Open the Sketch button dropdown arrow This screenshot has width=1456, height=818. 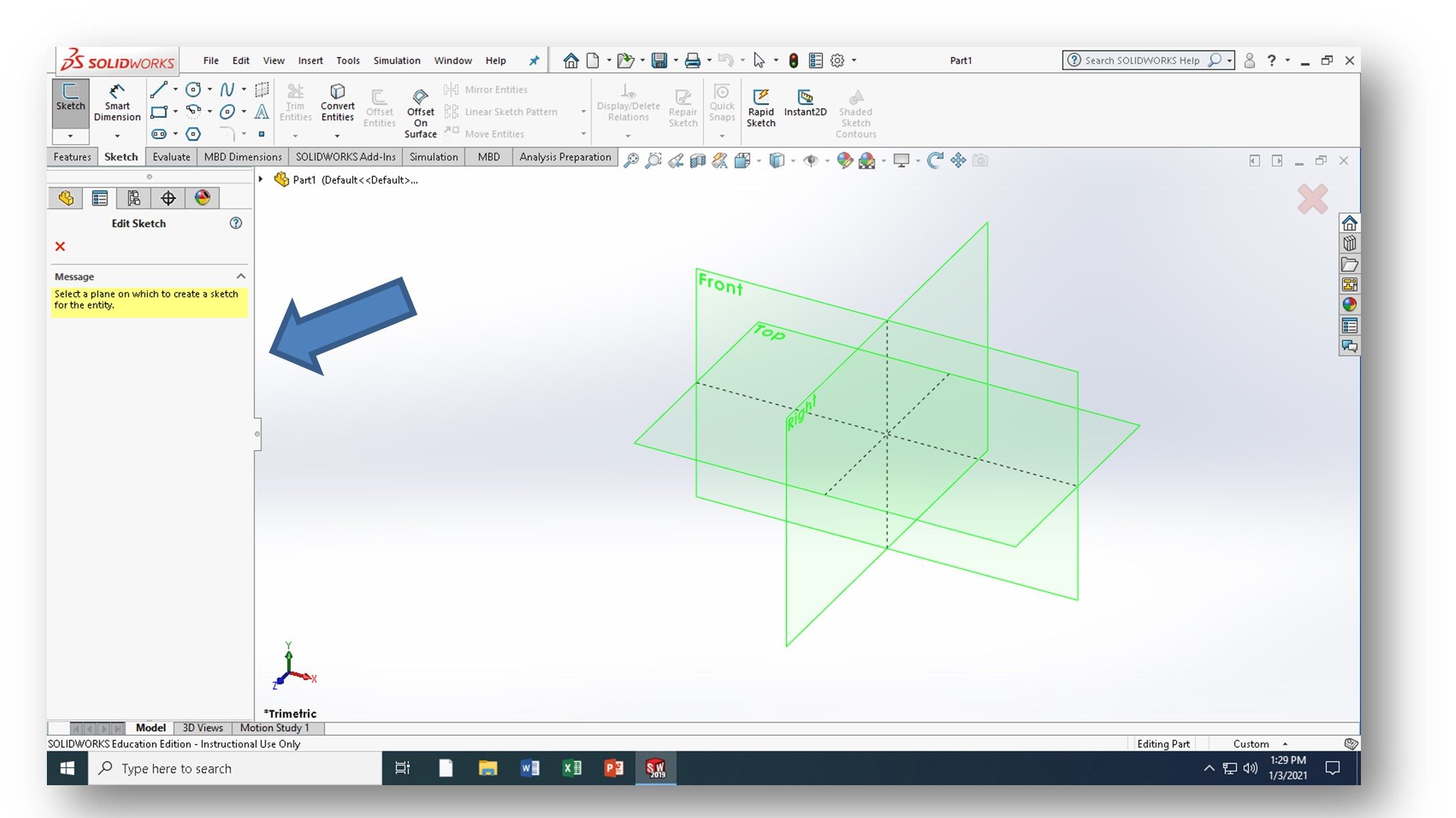click(70, 137)
